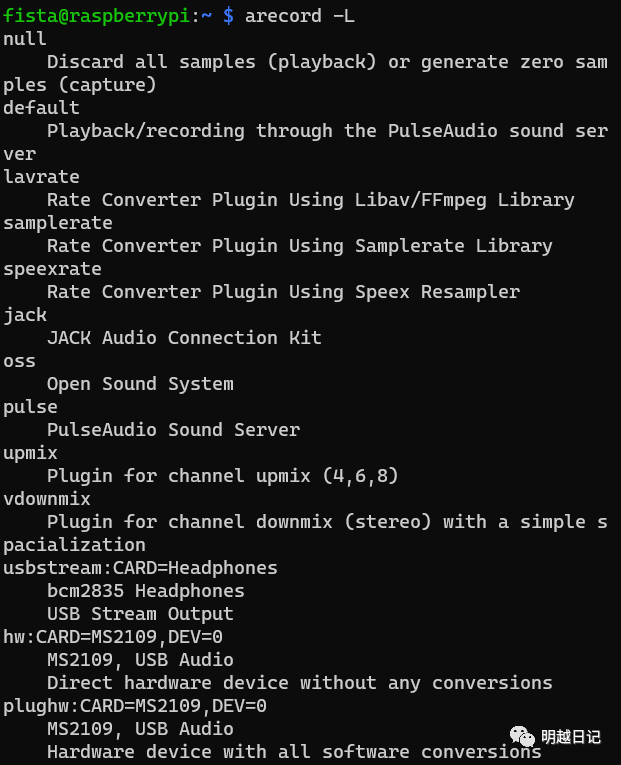The image size is (621, 765).
Task: Click the 'pulse' device name
Action: point(30,406)
